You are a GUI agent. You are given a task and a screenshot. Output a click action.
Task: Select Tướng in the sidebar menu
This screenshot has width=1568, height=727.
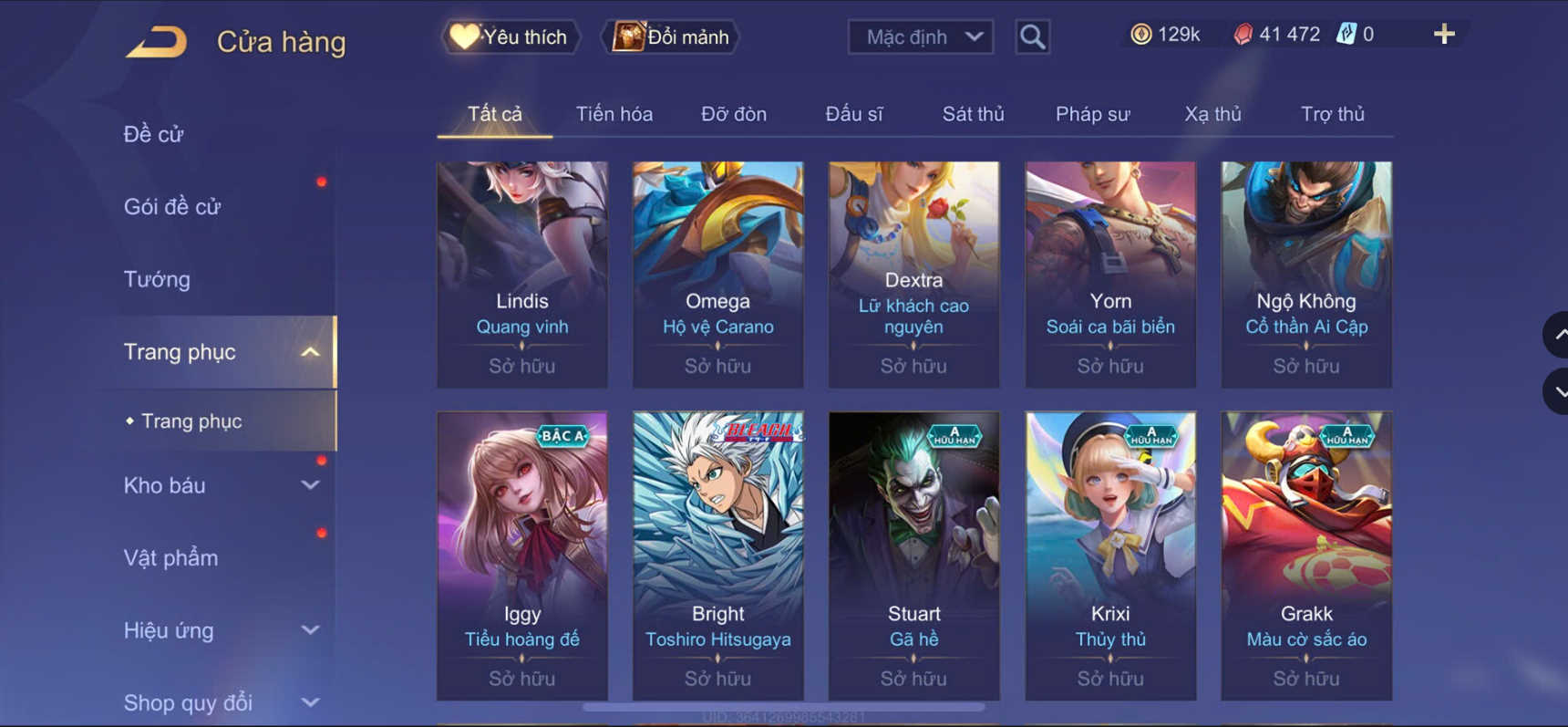[157, 279]
